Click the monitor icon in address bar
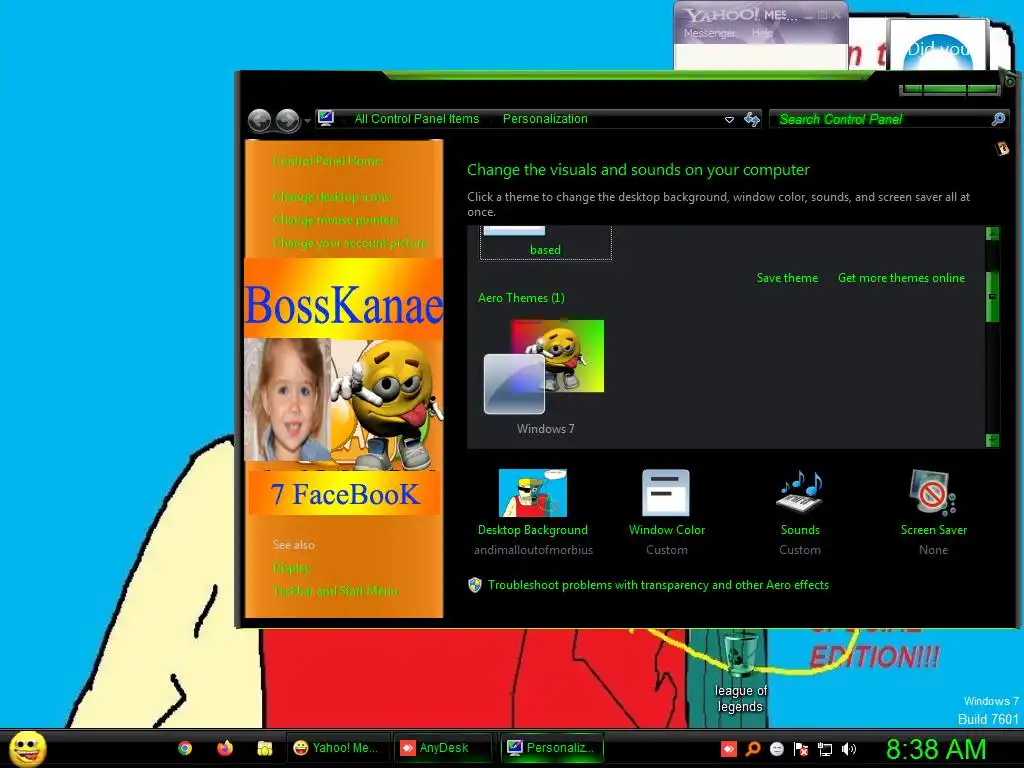The image size is (1024, 768). click(326, 118)
